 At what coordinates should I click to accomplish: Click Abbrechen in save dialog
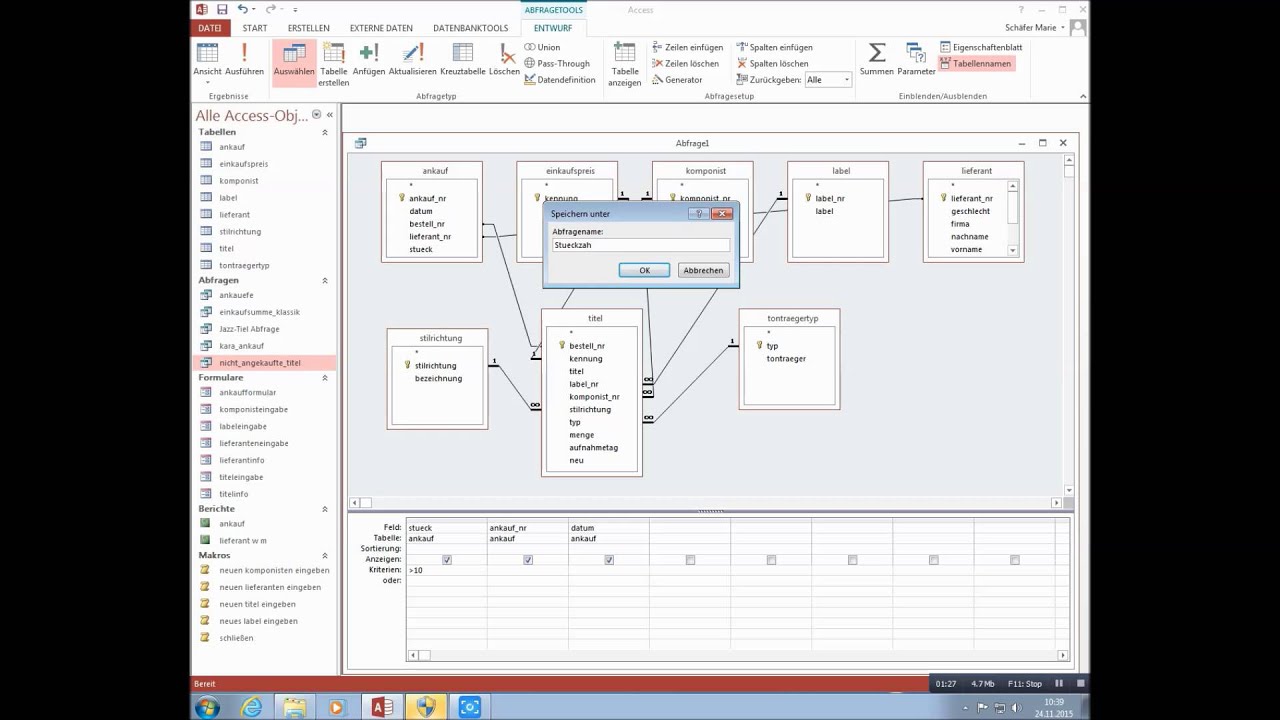pos(703,270)
